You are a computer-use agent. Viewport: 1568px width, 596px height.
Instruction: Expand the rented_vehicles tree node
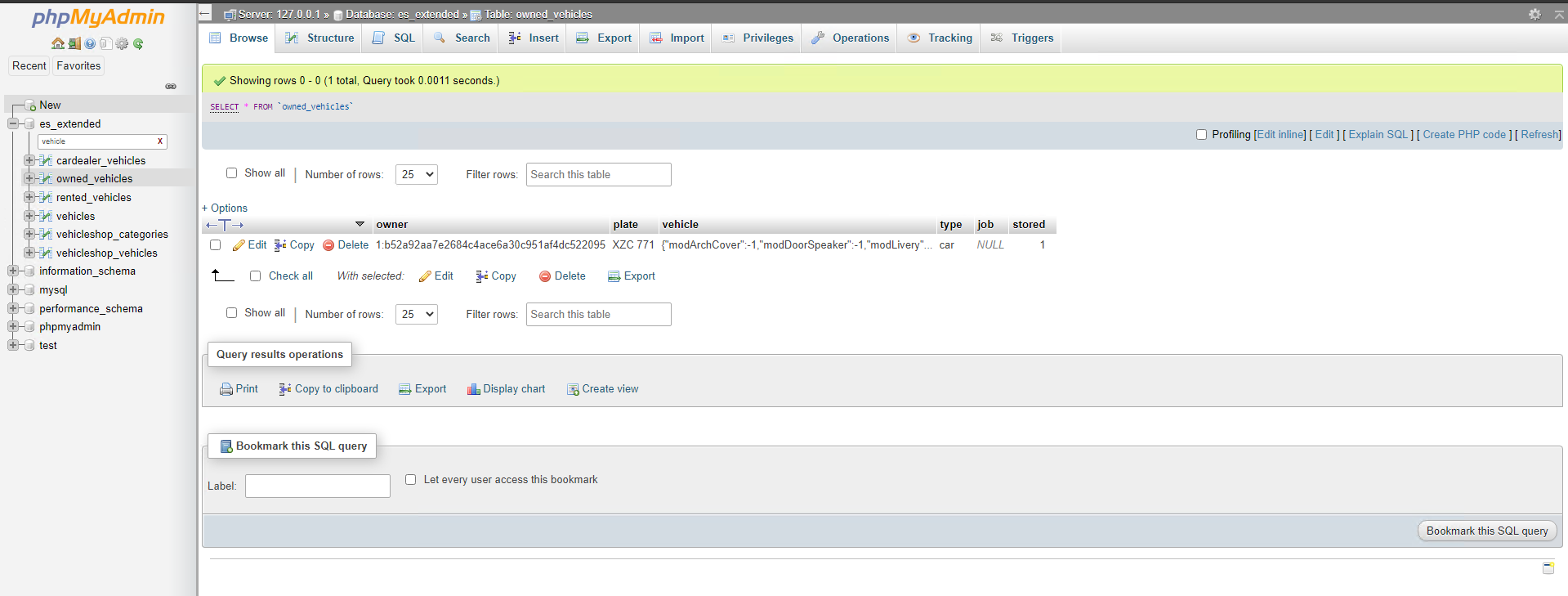(29, 198)
